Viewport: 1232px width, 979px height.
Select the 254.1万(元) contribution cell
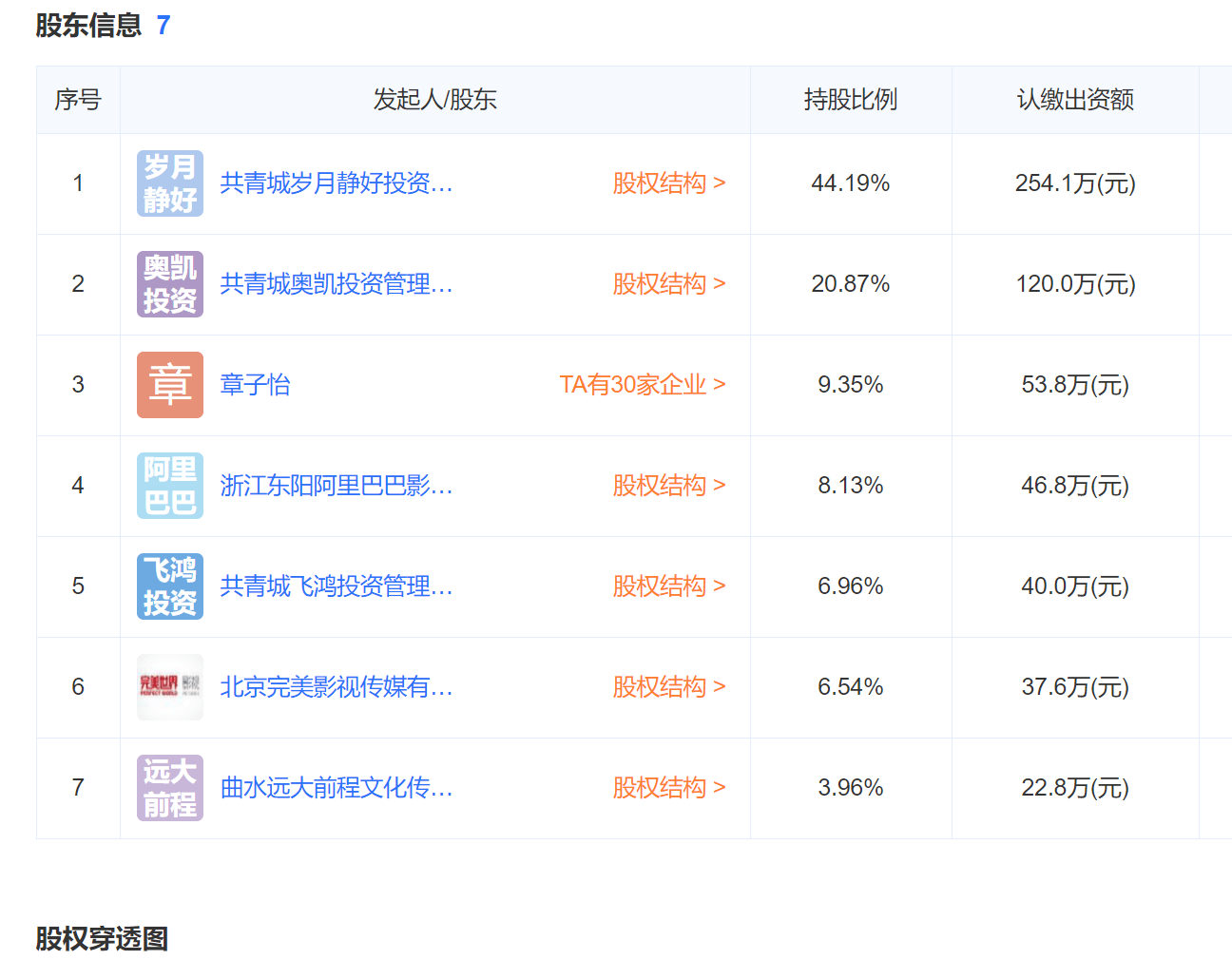tap(1075, 183)
